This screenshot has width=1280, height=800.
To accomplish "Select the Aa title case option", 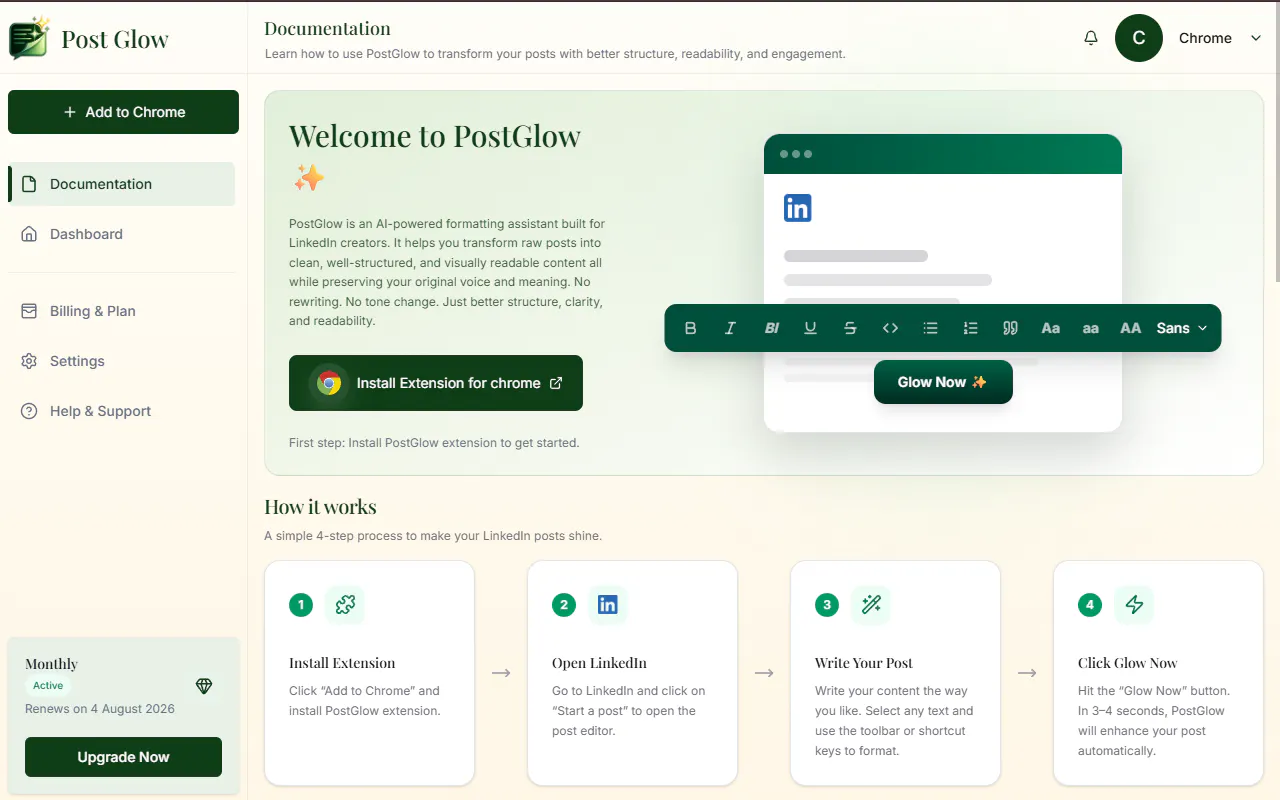I will [1050, 328].
